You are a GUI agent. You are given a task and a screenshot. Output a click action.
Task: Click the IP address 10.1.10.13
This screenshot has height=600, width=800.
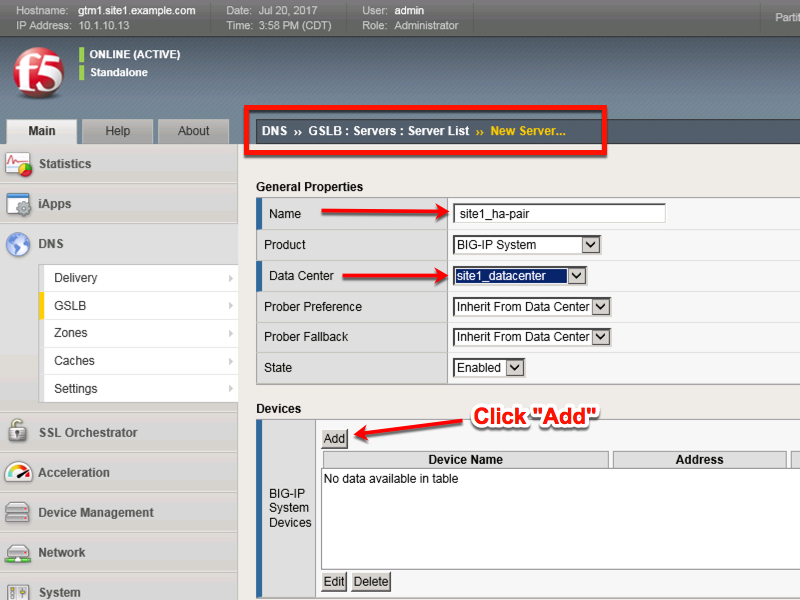[104, 26]
